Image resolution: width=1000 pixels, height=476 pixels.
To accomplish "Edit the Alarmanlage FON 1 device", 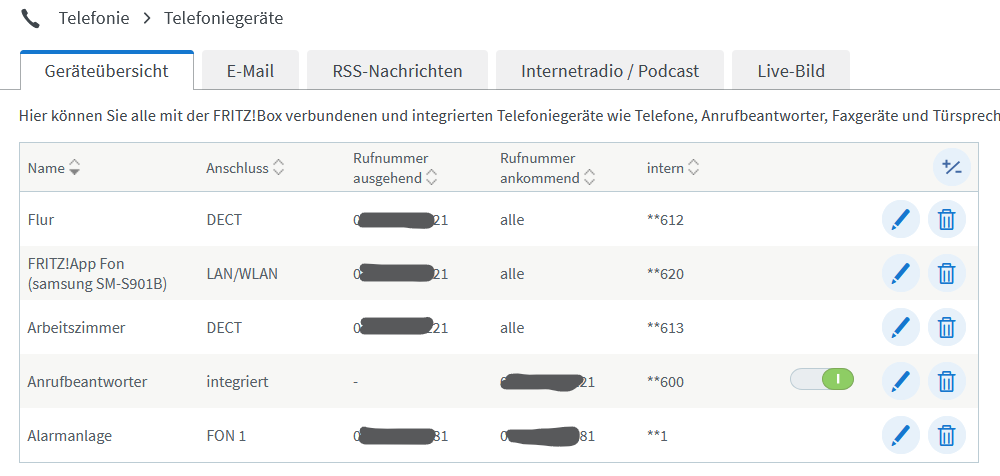I will point(900,435).
